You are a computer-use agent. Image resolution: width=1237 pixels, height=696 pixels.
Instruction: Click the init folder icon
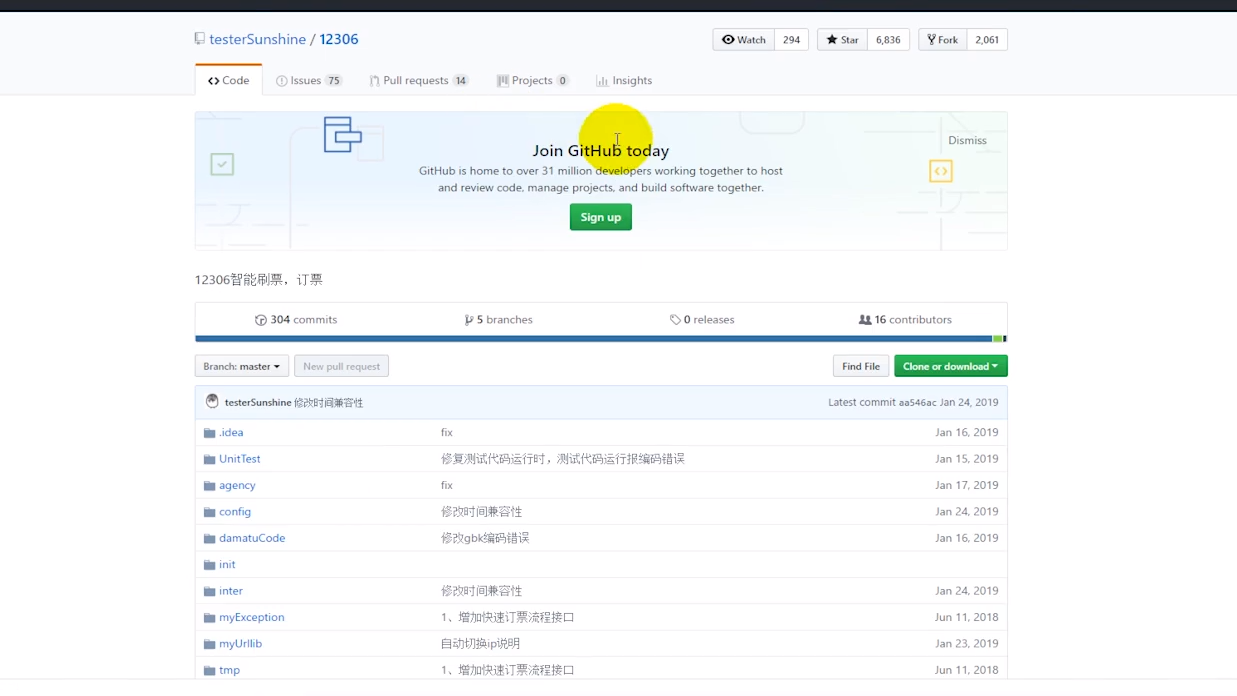tap(209, 565)
